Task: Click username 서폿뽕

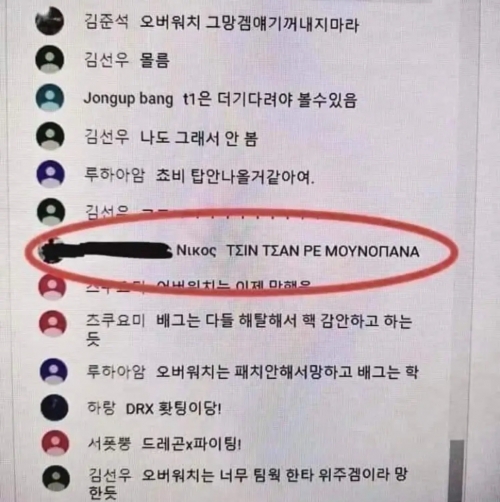Action: [x=109, y=443]
